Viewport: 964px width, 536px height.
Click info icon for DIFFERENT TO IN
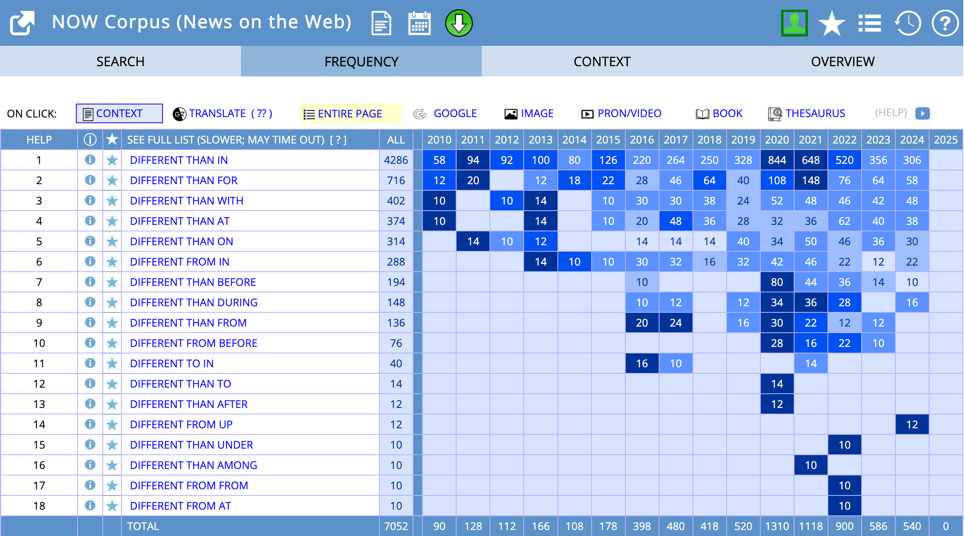[x=90, y=363]
